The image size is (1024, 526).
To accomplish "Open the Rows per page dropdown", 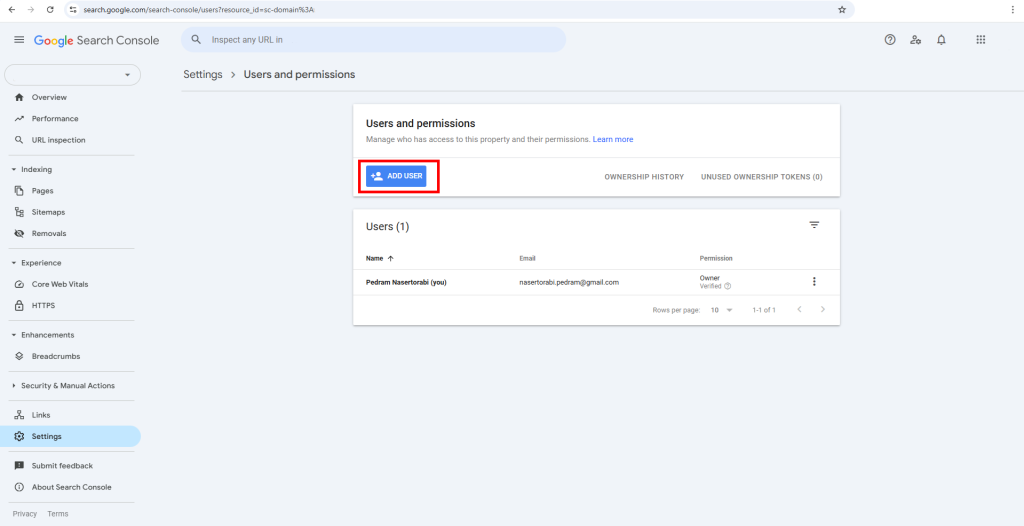I will [722, 310].
